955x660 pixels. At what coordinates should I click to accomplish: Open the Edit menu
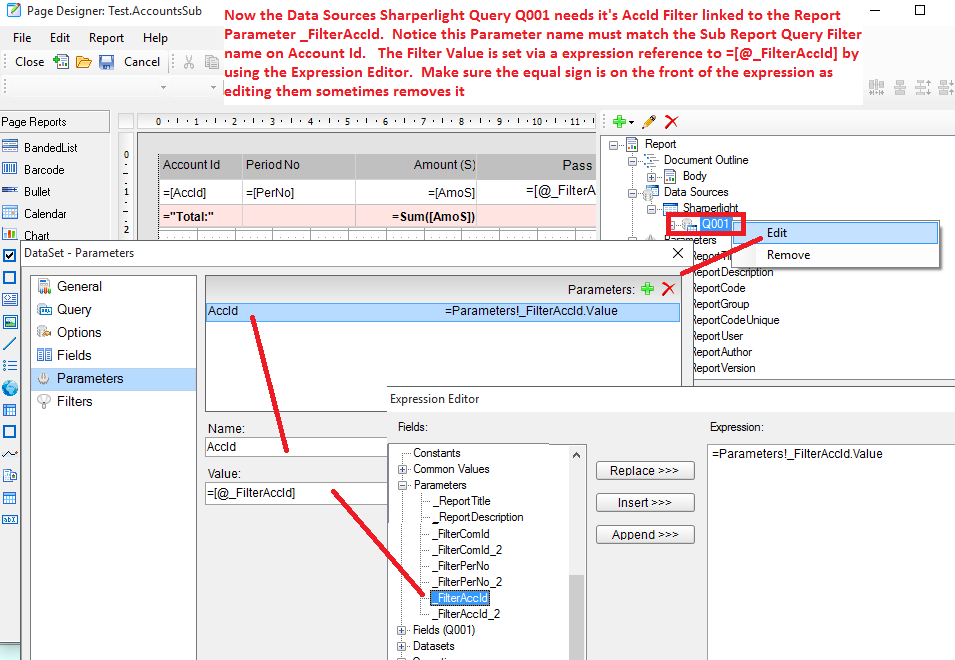coord(60,38)
